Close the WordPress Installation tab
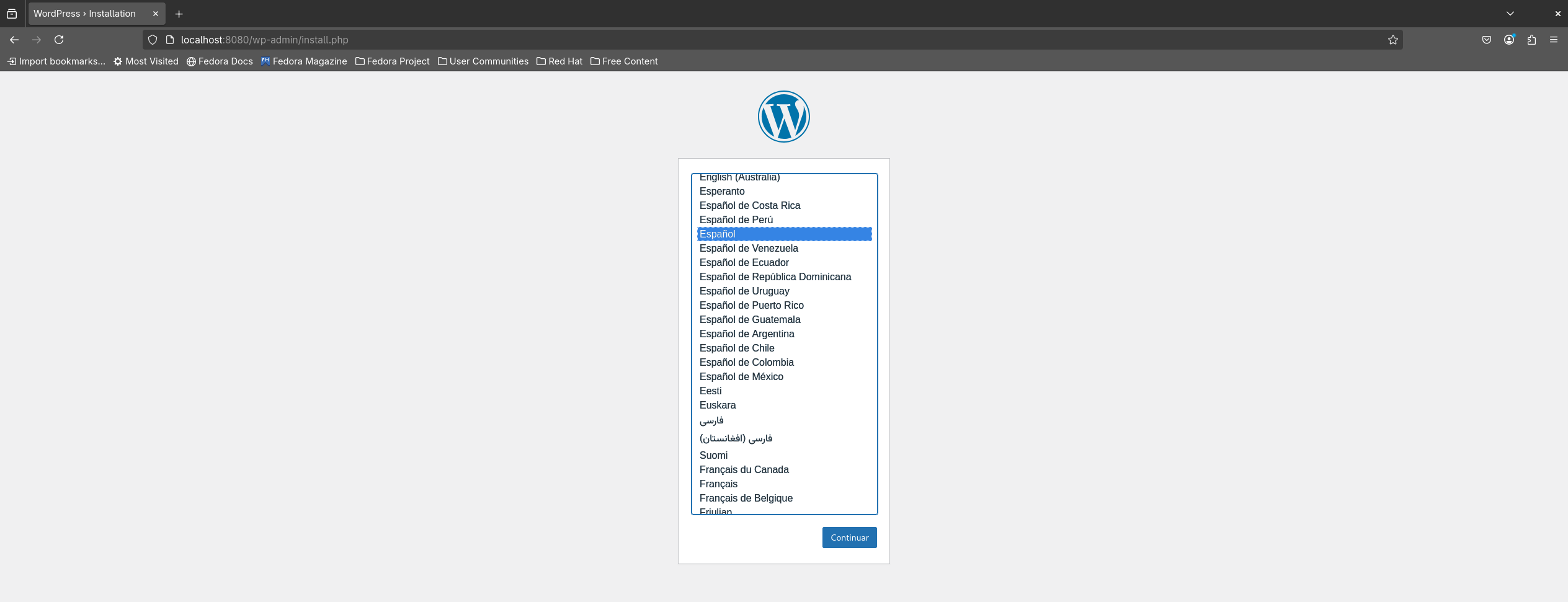This screenshot has height=602, width=1568. tap(156, 14)
